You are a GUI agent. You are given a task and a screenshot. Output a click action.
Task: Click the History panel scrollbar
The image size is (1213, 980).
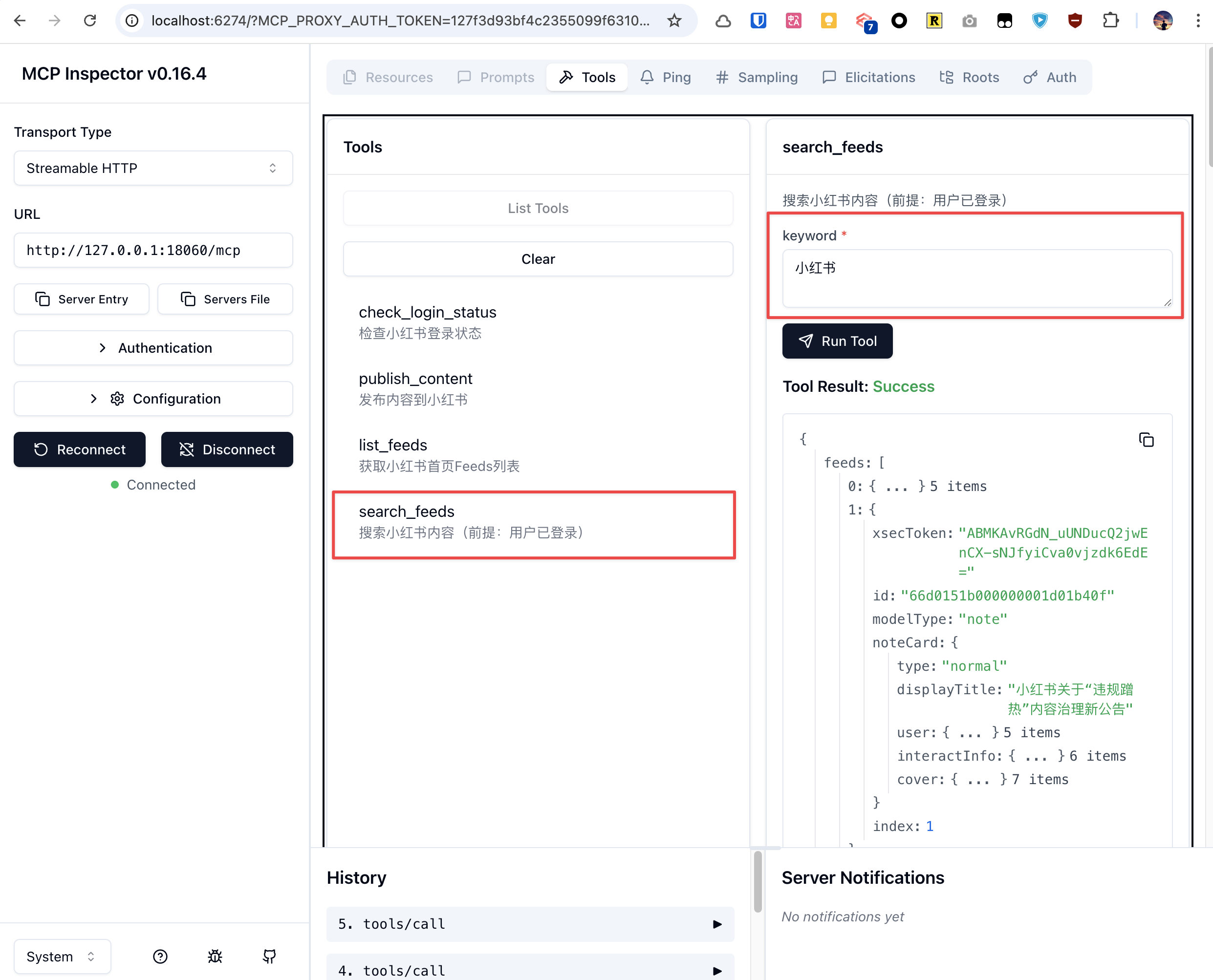tap(758, 882)
